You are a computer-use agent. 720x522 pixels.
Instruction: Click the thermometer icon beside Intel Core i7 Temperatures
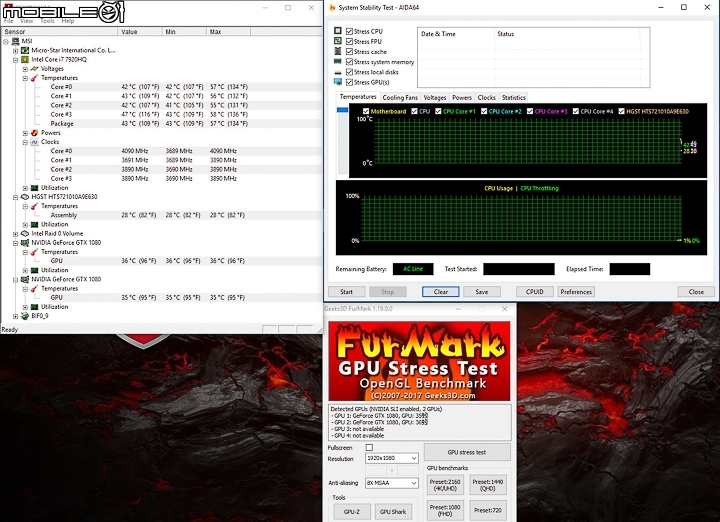[34, 78]
